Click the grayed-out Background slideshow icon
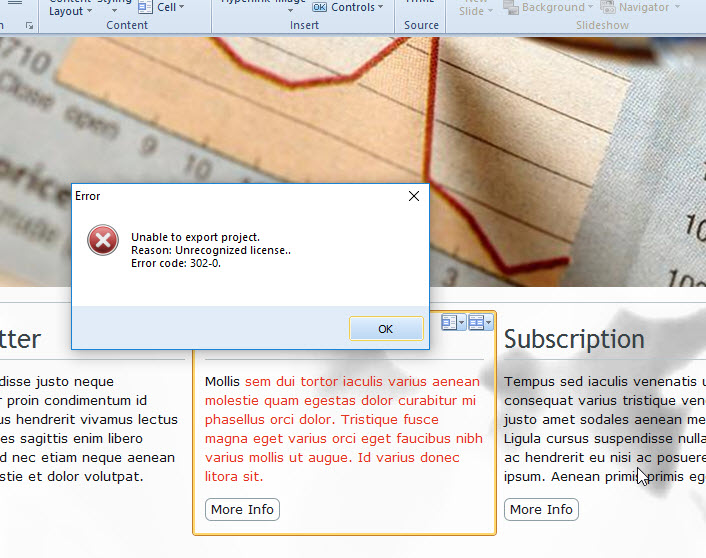The width and height of the screenshot is (706, 558). [511, 7]
